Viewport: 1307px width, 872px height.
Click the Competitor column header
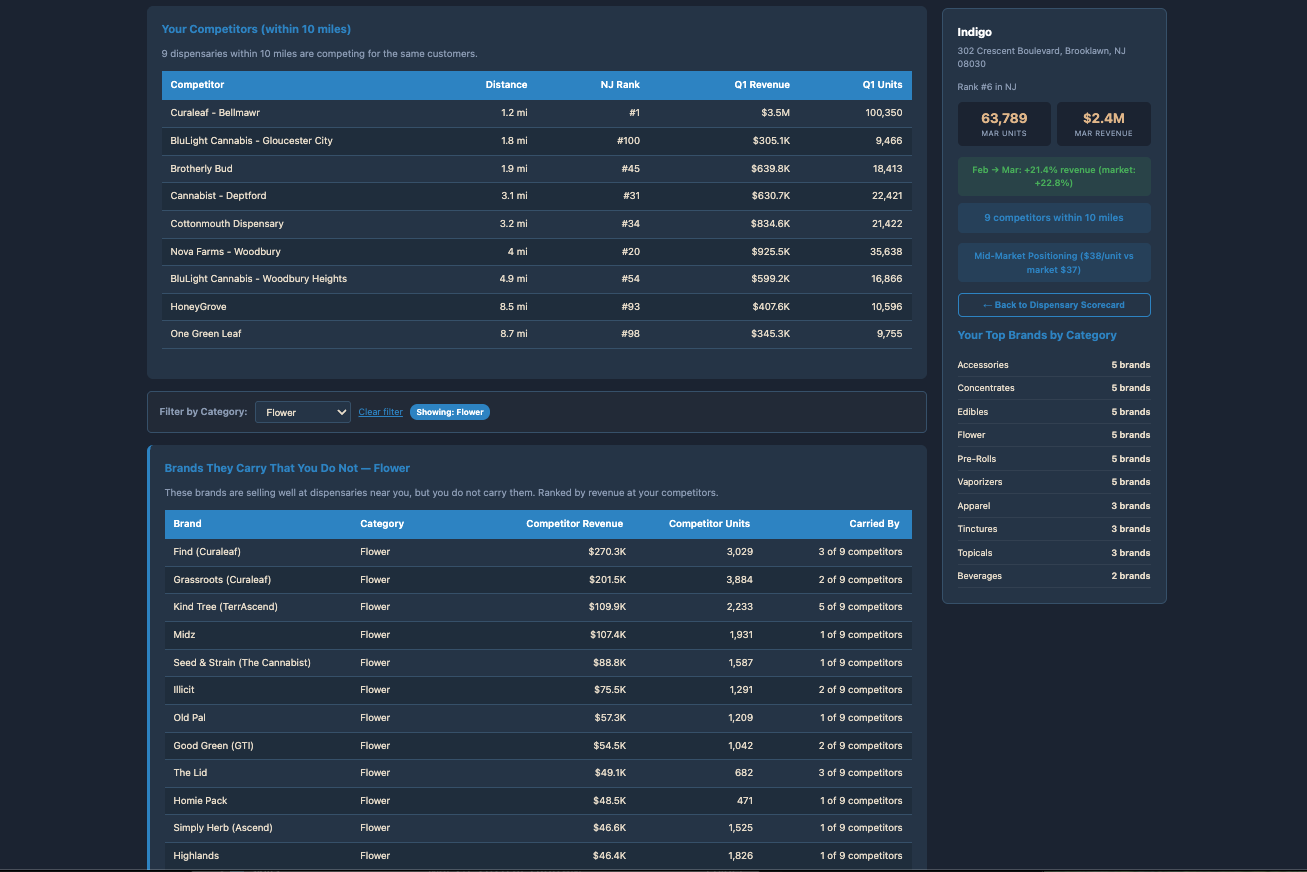tap(197, 85)
